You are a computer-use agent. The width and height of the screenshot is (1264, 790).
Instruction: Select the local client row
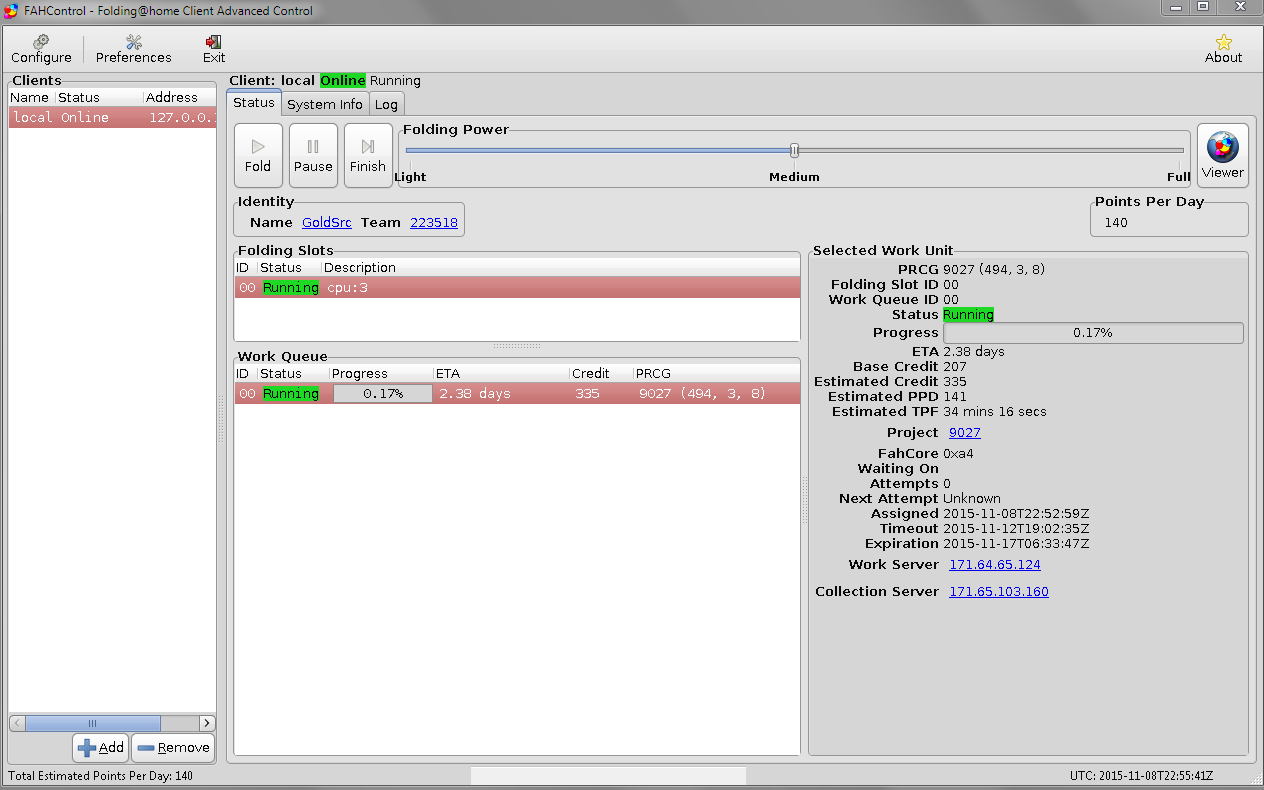click(112, 117)
